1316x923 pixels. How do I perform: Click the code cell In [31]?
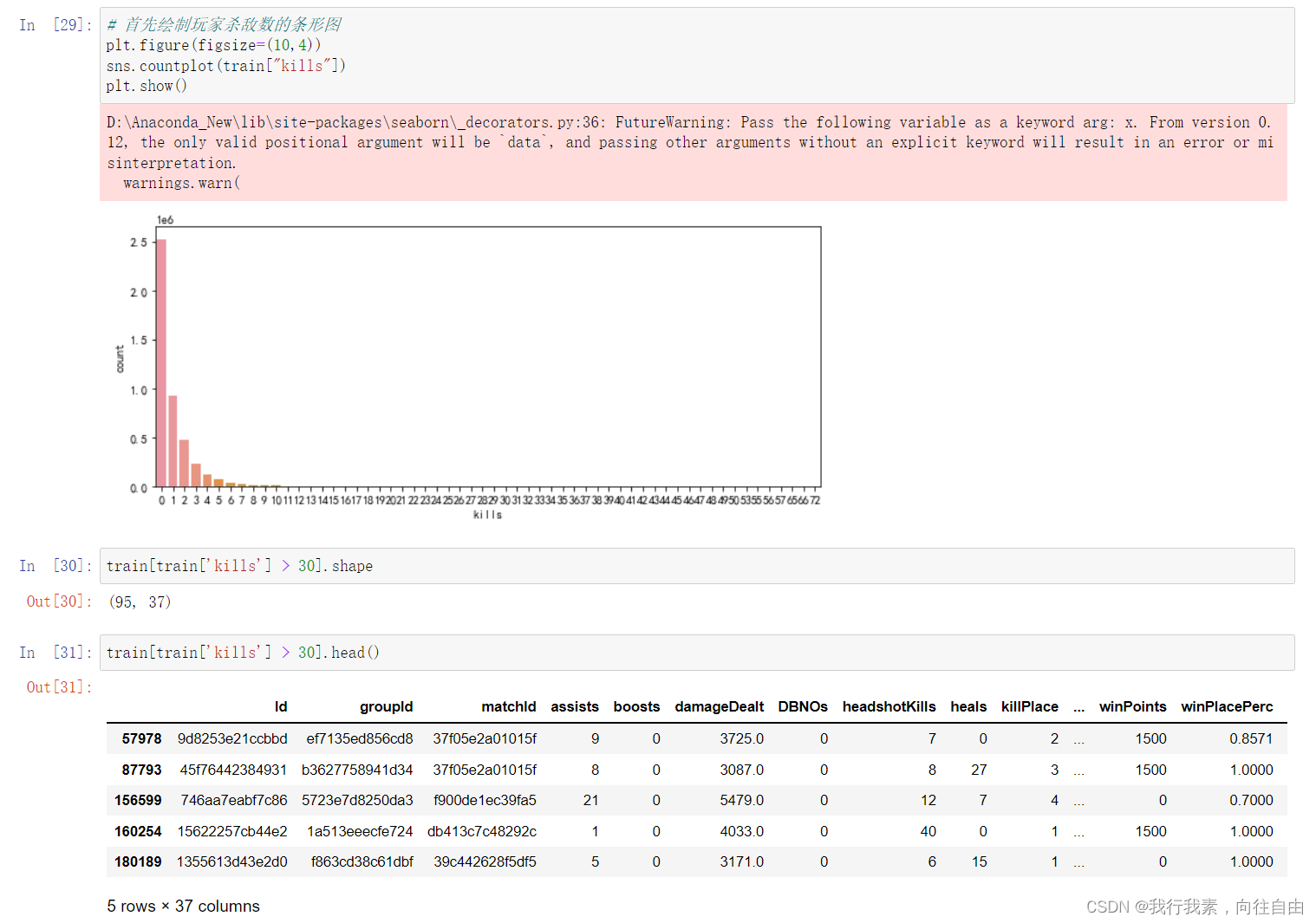tap(697, 653)
